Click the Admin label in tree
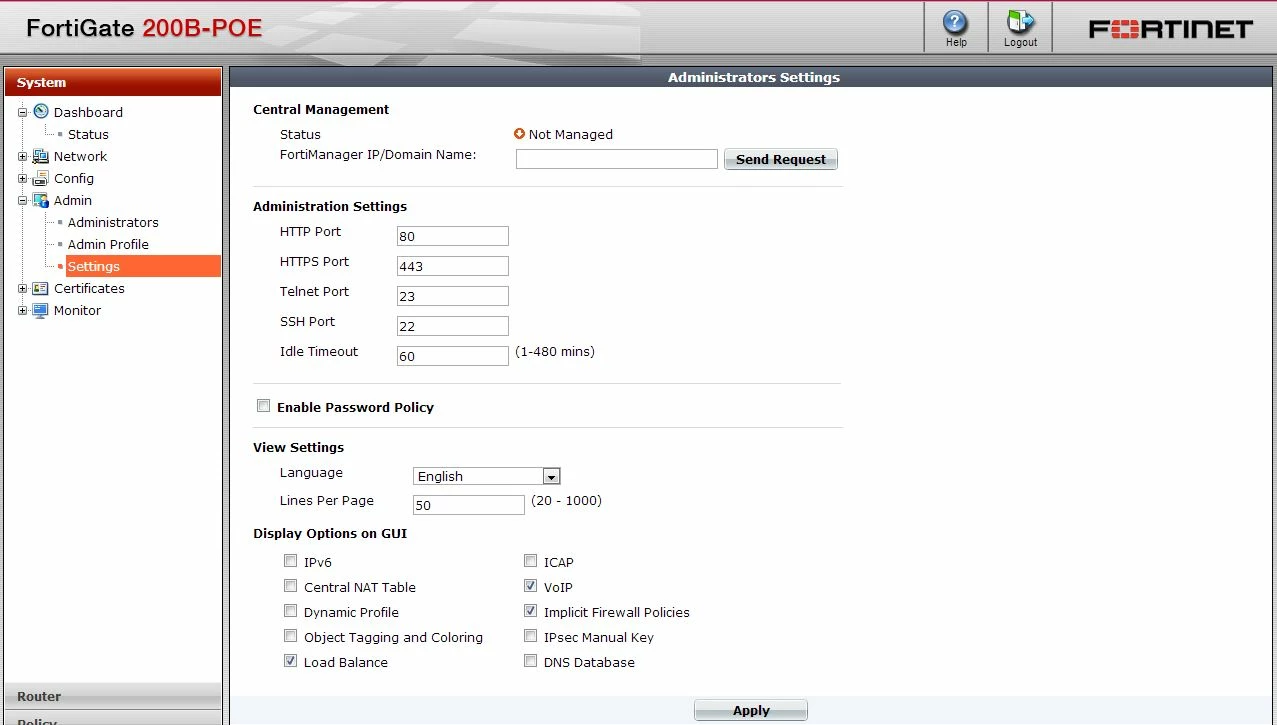This screenshot has height=725, width=1277. pyautogui.click(x=73, y=200)
